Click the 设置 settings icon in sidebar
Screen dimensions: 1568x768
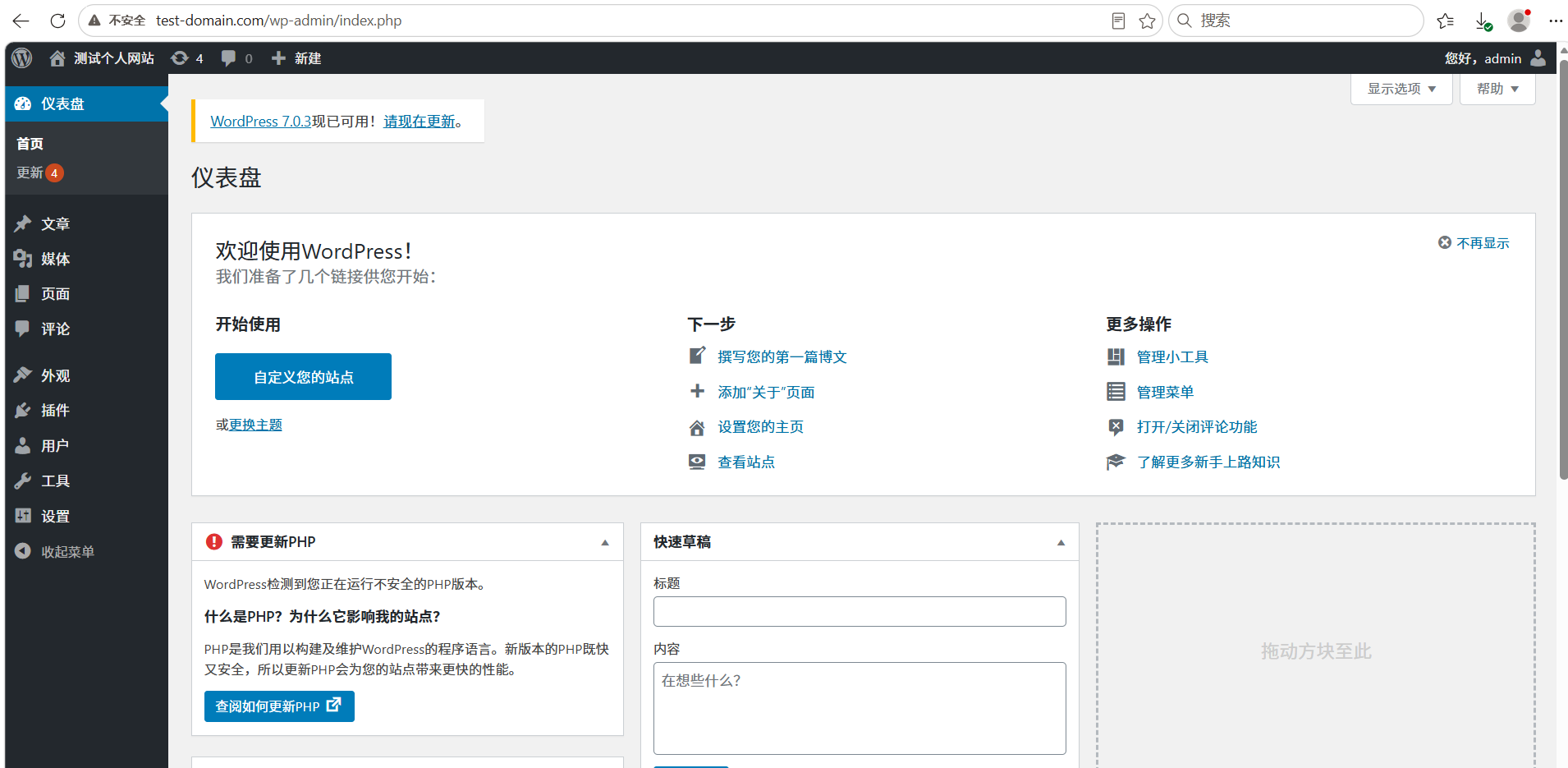coord(23,516)
